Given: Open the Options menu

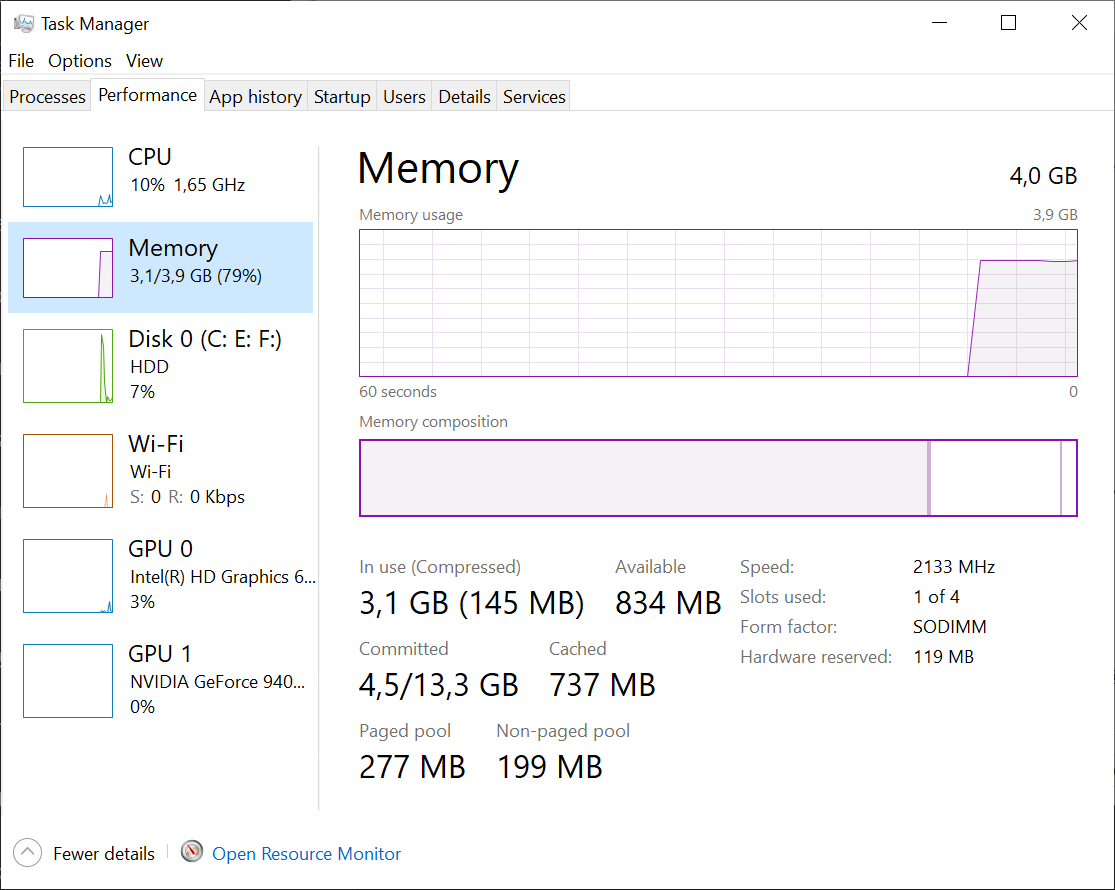Looking at the screenshot, I should point(80,61).
